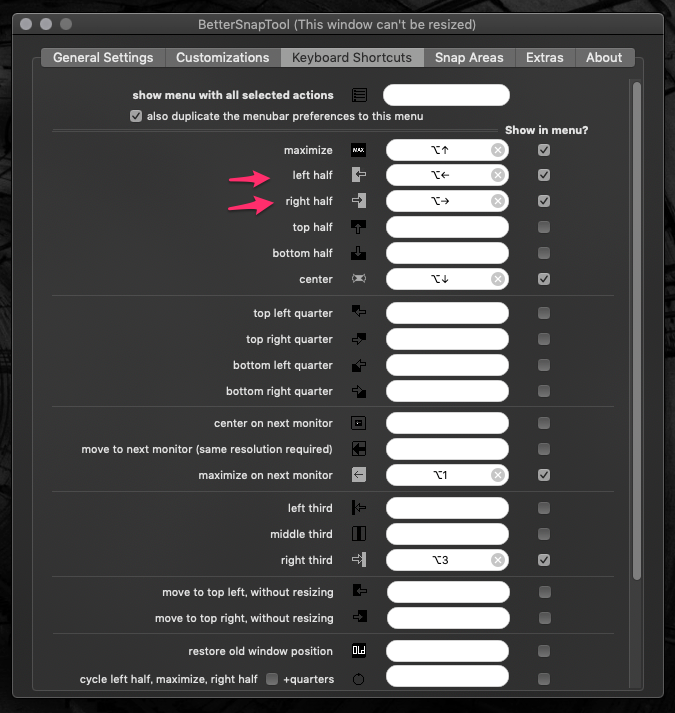Toggle duplicate menubar preferences checkbox
The height and width of the screenshot is (713, 675).
pyautogui.click(x=136, y=116)
